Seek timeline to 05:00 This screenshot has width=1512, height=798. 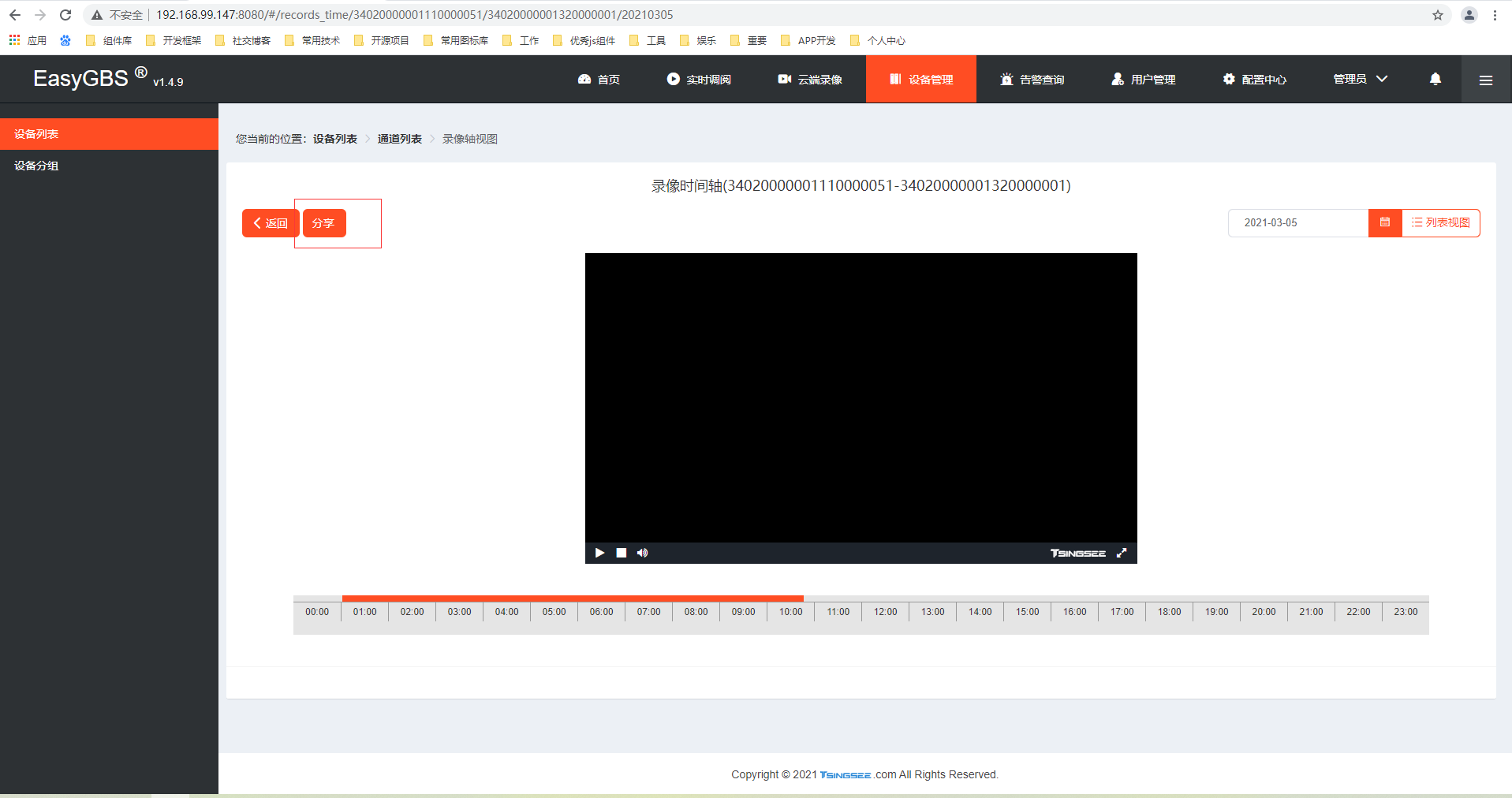coord(554,612)
